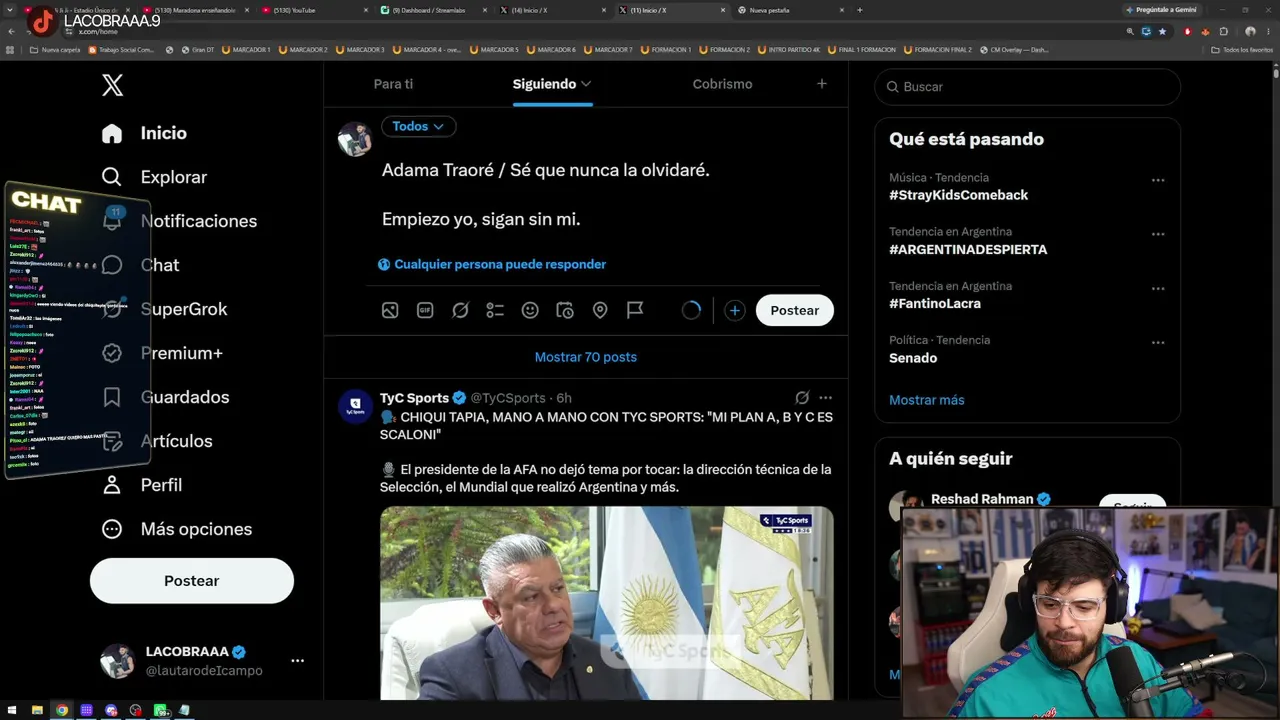The width and height of the screenshot is (1280, 720).
Task: Go to Perfil in the sidebar
Action: [x=141, y=485]
